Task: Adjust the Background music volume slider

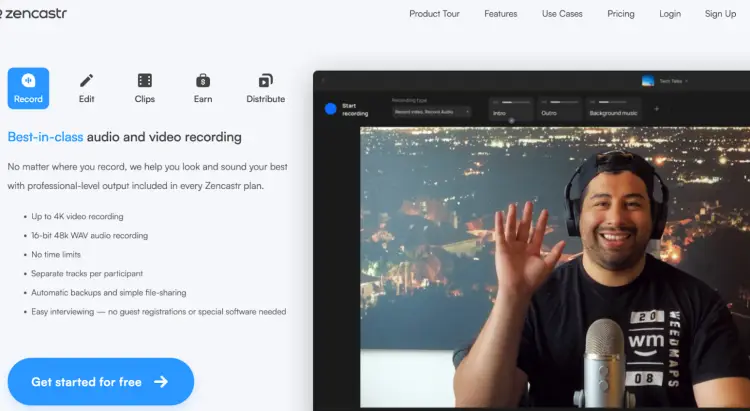Action: tap(613, 102)
